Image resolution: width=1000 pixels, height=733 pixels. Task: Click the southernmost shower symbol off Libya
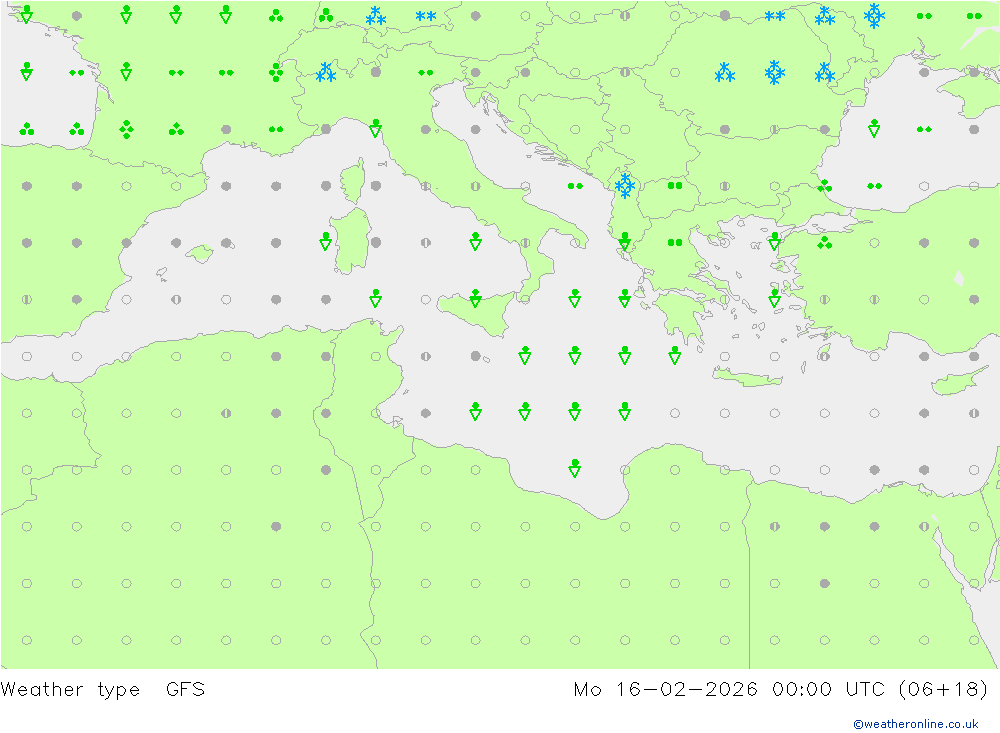[575, 468]
